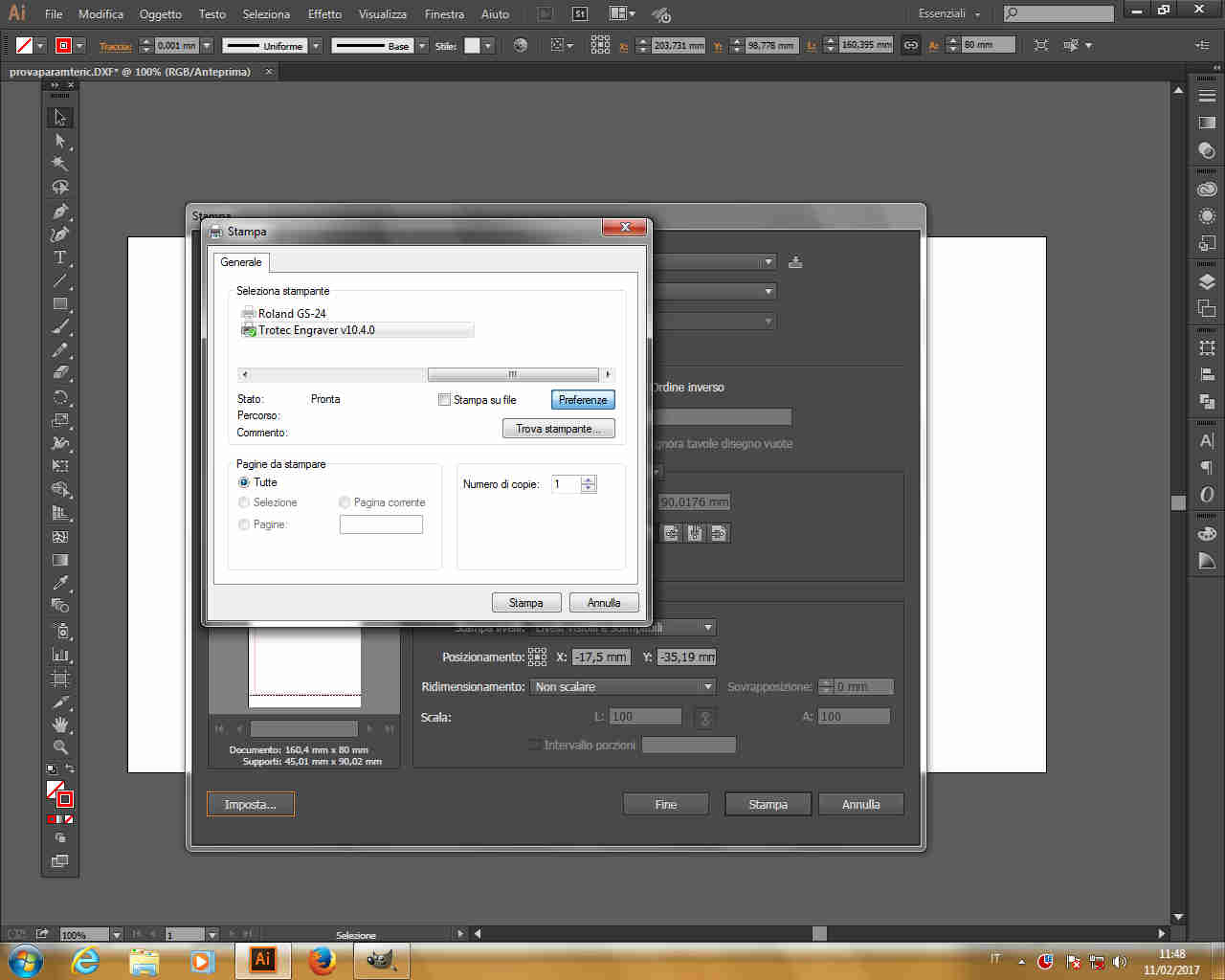This screenshot has height=980, width=1225.
Task: Select the Eyedropper tool
Action: 59,583
